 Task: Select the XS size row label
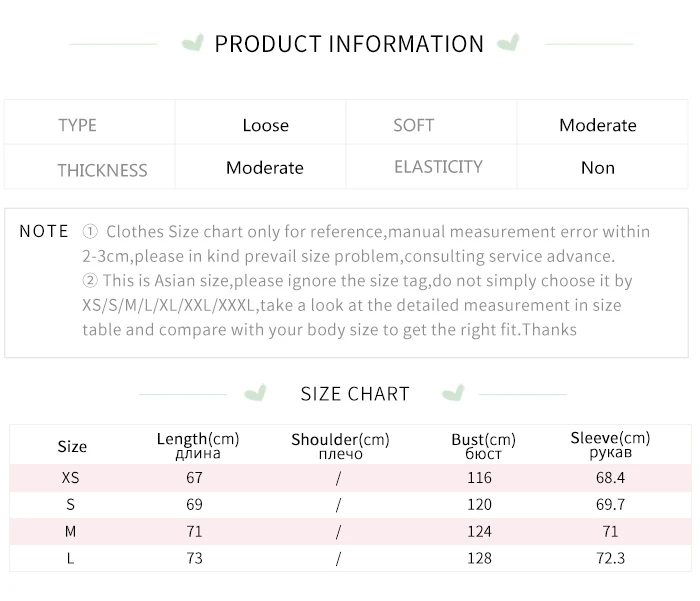(70, 478)
